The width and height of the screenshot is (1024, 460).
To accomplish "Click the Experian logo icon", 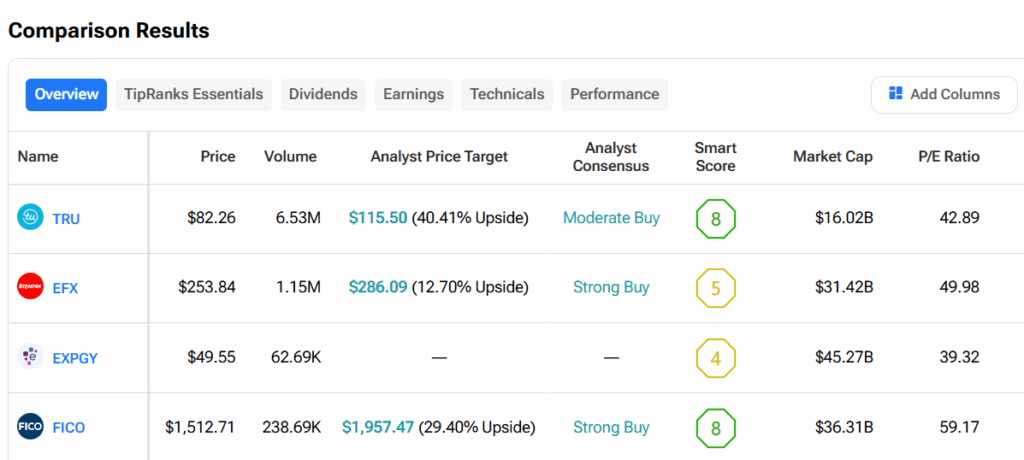I will click(x=31, y=357).
